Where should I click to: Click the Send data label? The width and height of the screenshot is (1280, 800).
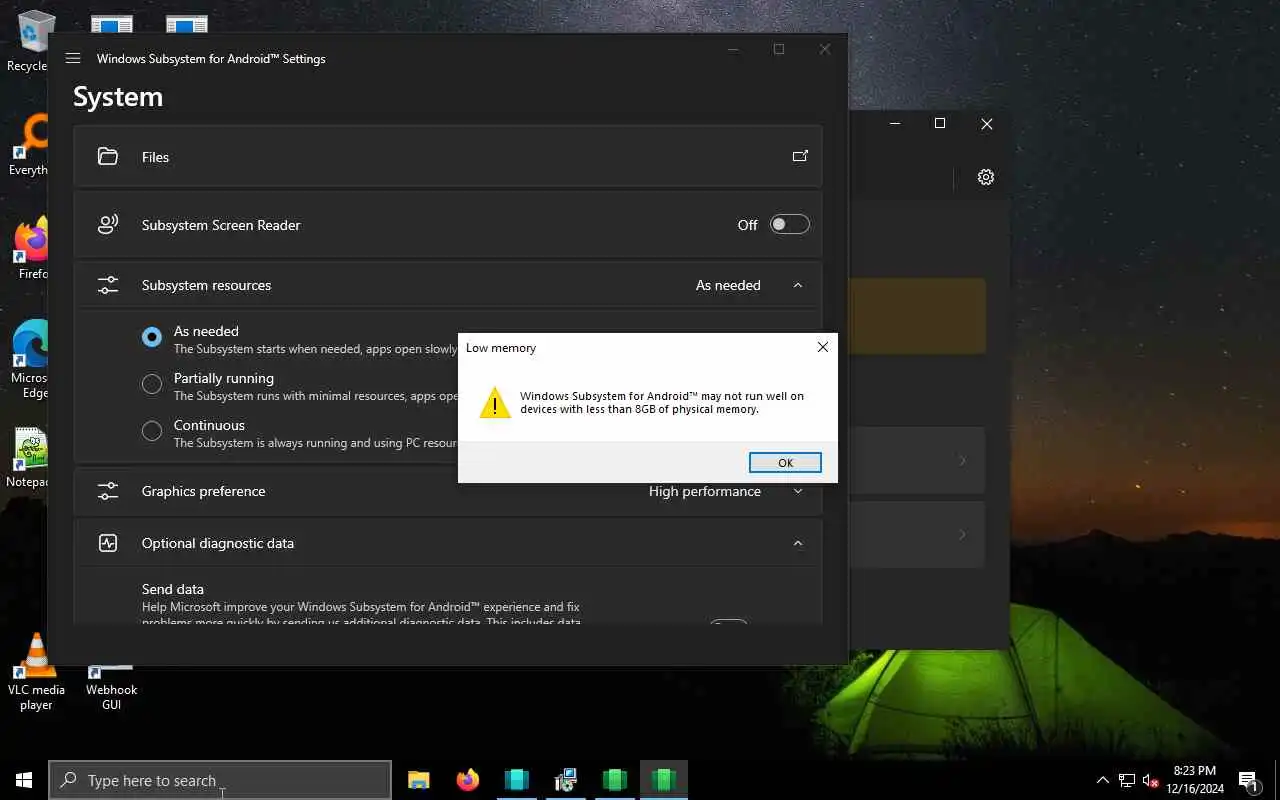[173, 589]
